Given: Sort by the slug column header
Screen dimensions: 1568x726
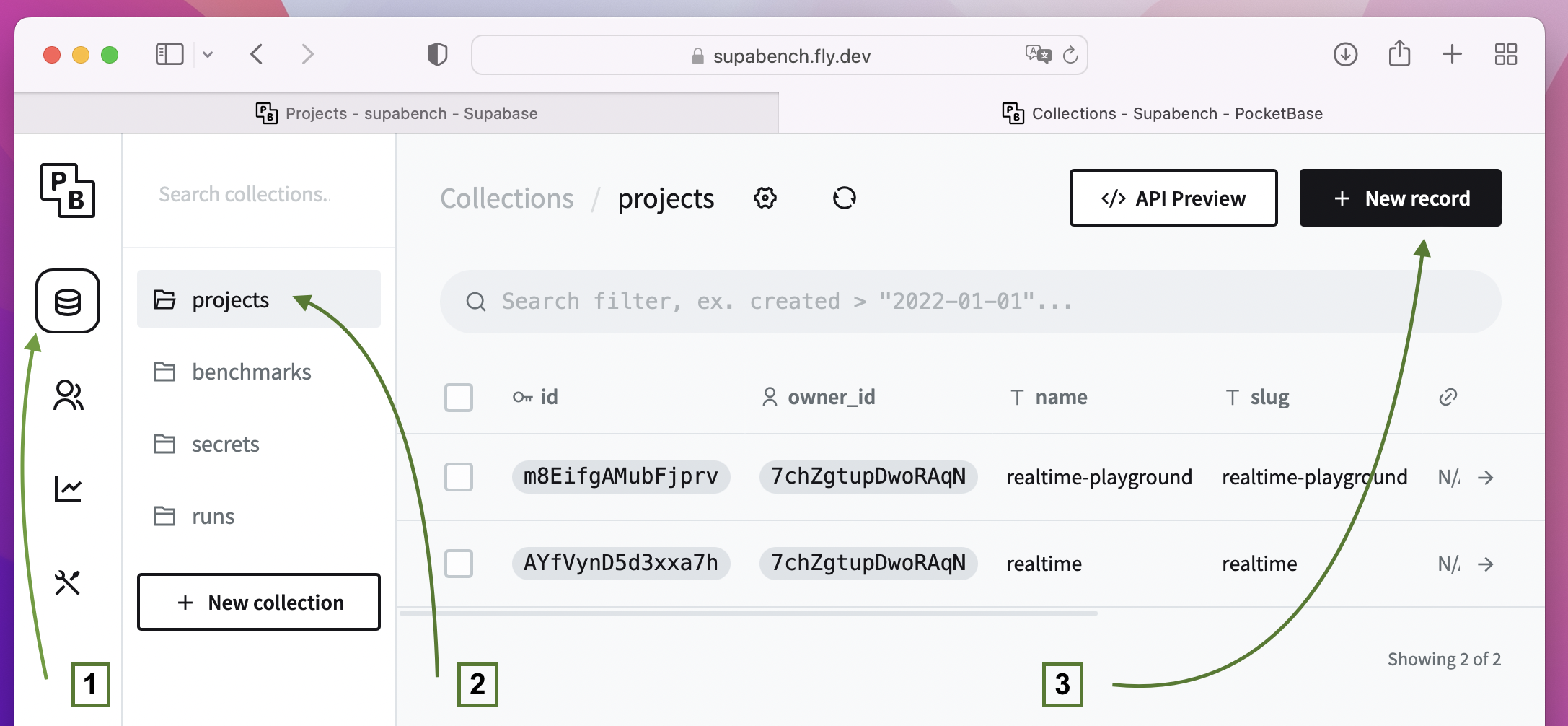Looking at the screenshot, I should [x=1257, y=397].
